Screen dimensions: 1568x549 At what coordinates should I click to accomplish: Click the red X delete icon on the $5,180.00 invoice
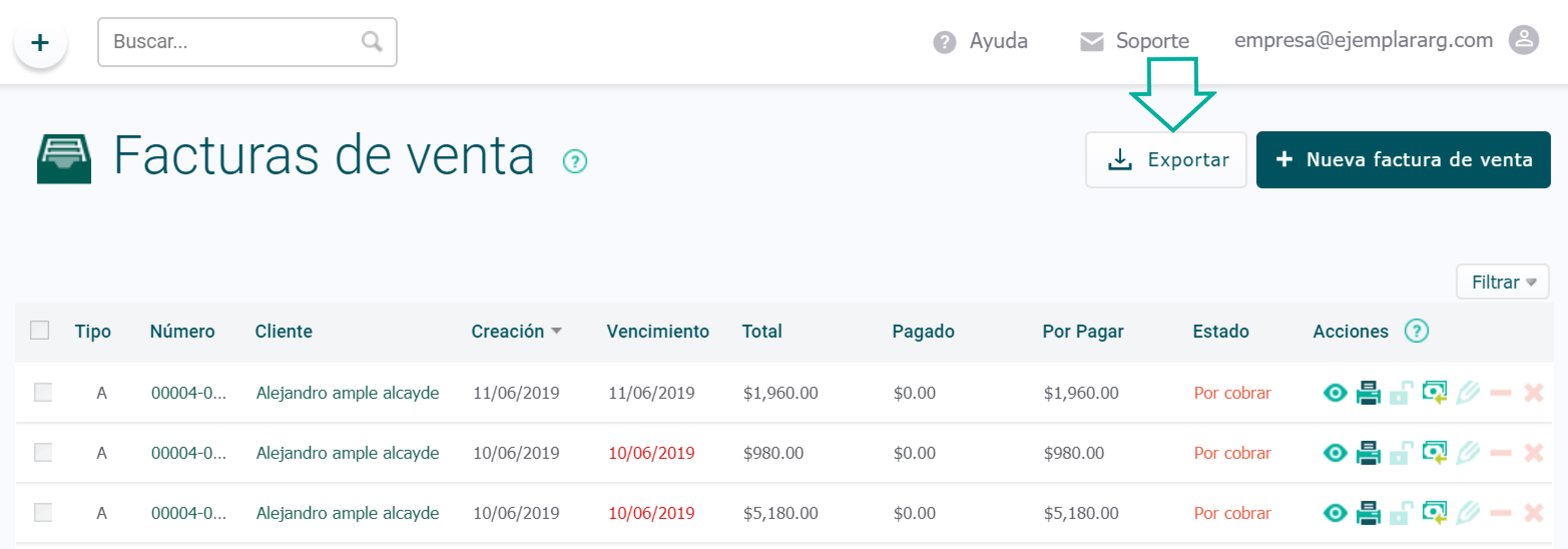(x=1533, y=513)
